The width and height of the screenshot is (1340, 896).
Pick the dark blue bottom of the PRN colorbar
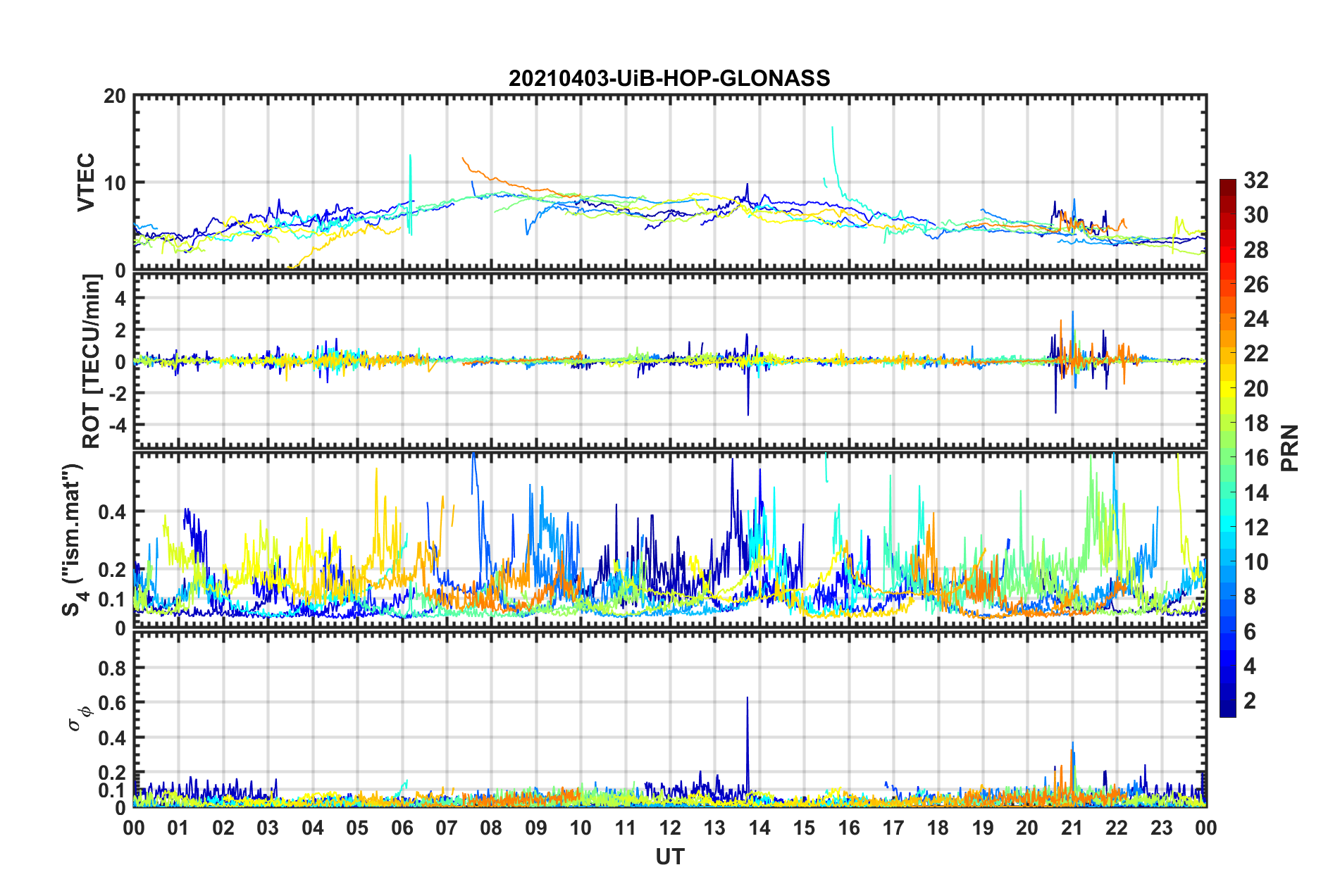(x=1227, y=710)
